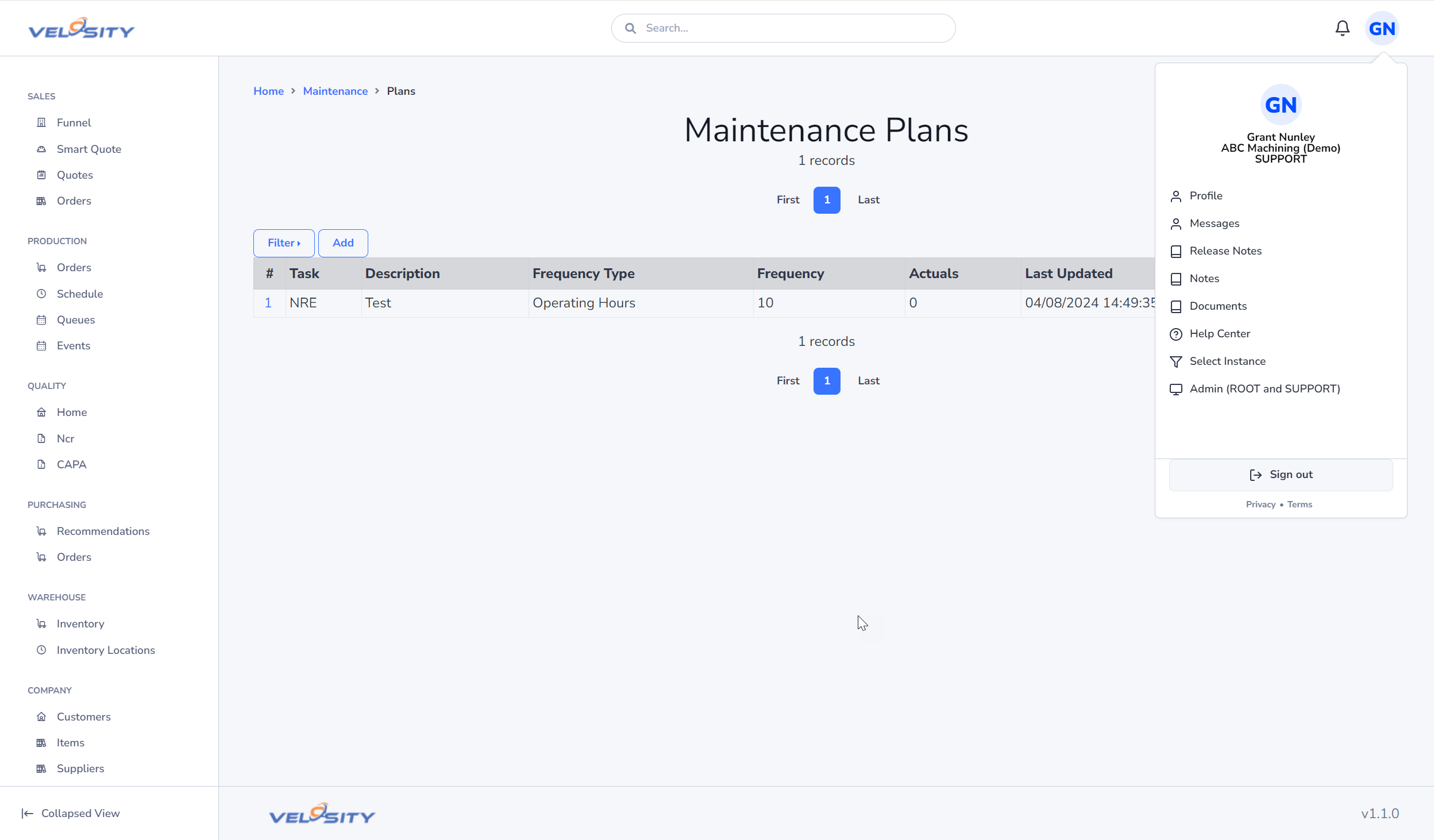
Task: Click the Maintenance breadcrumb link
Action: 335,91
